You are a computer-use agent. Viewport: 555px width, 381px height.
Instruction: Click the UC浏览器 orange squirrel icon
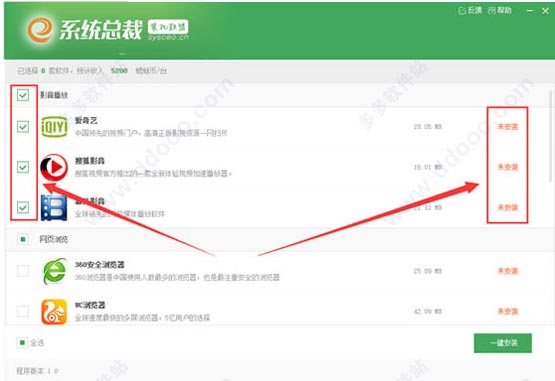54,312
